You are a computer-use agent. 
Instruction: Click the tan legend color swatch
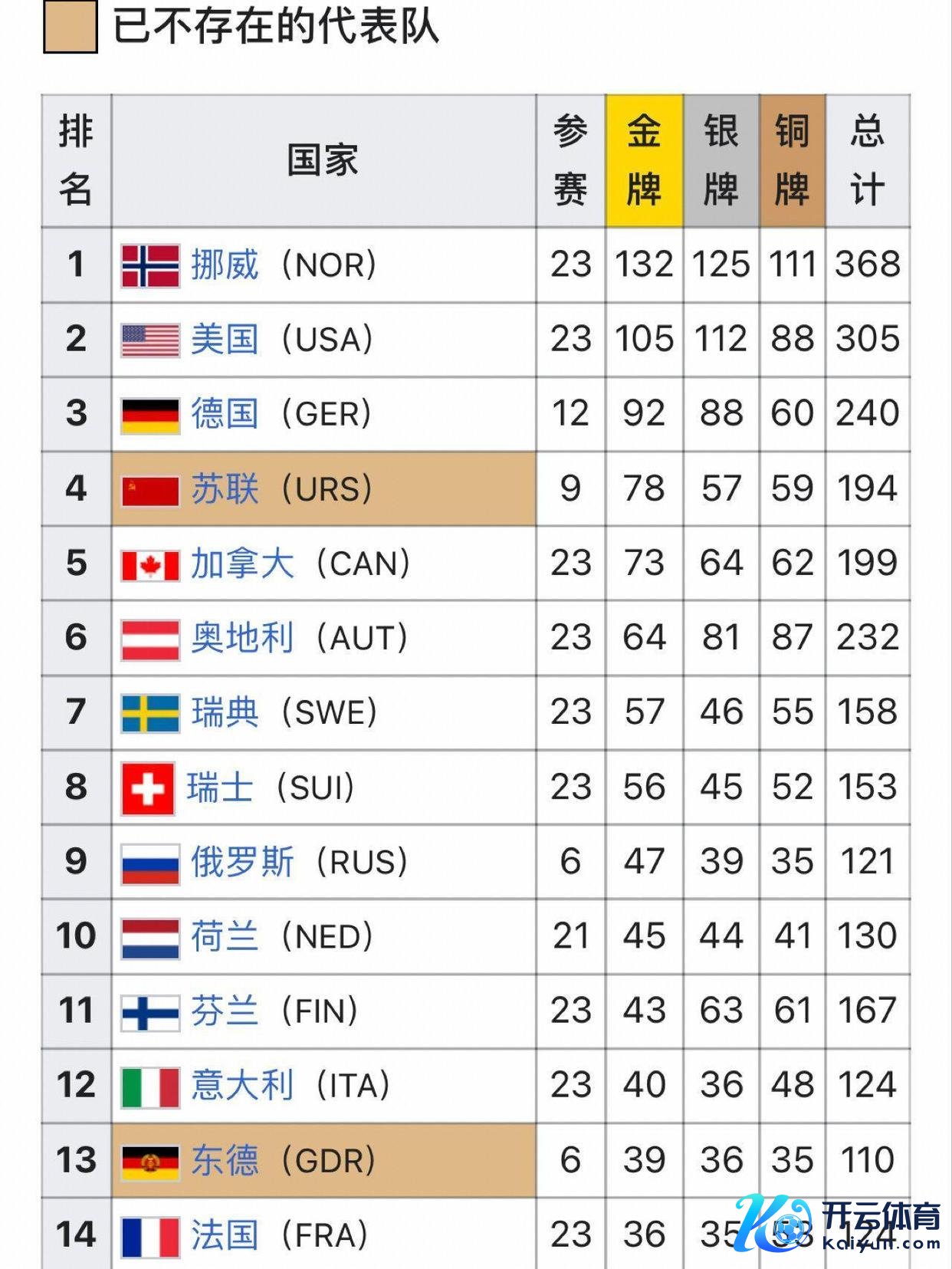[x=71, y=26]
